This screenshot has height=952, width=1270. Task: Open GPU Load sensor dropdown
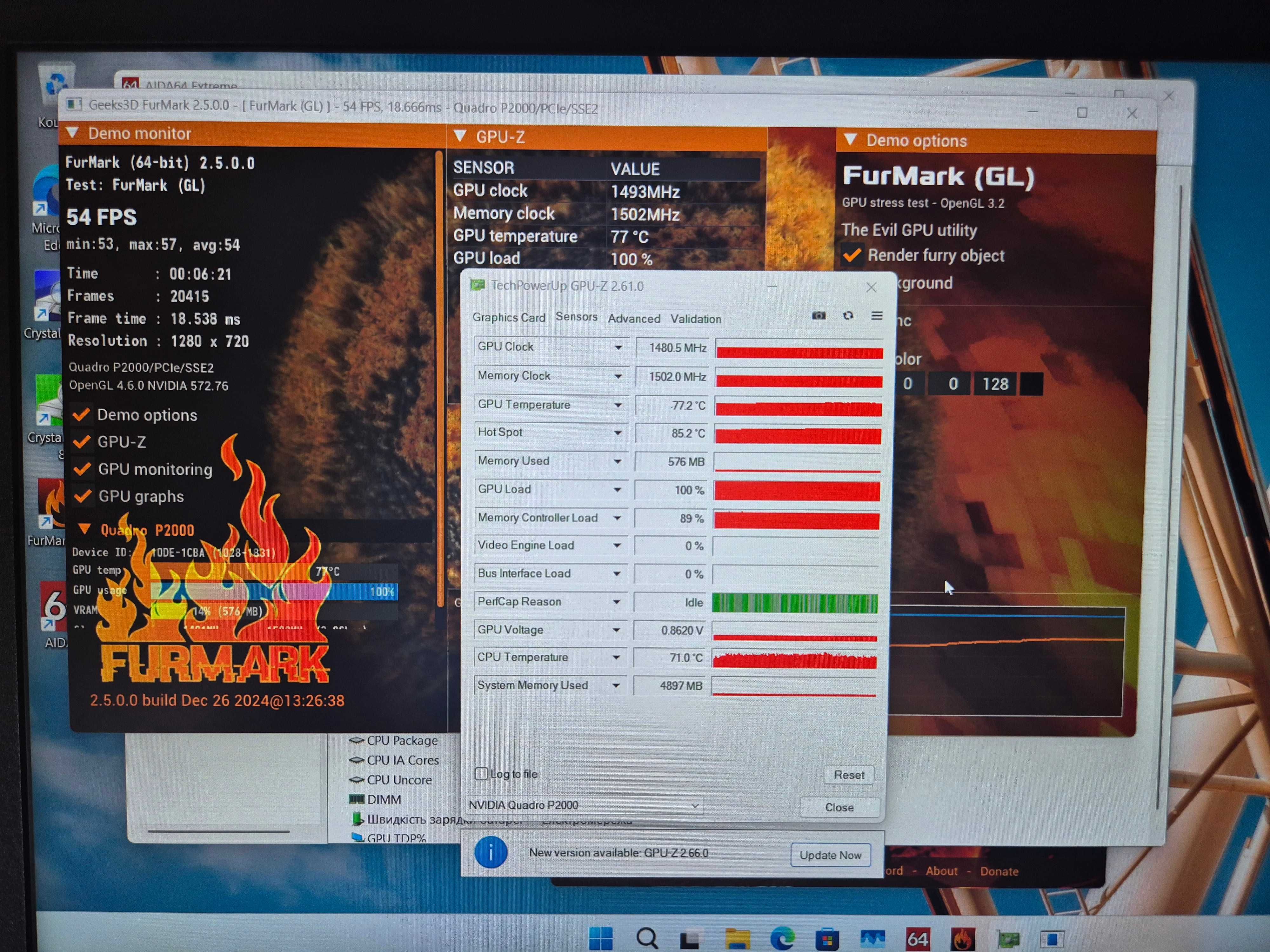pos(617,489)
